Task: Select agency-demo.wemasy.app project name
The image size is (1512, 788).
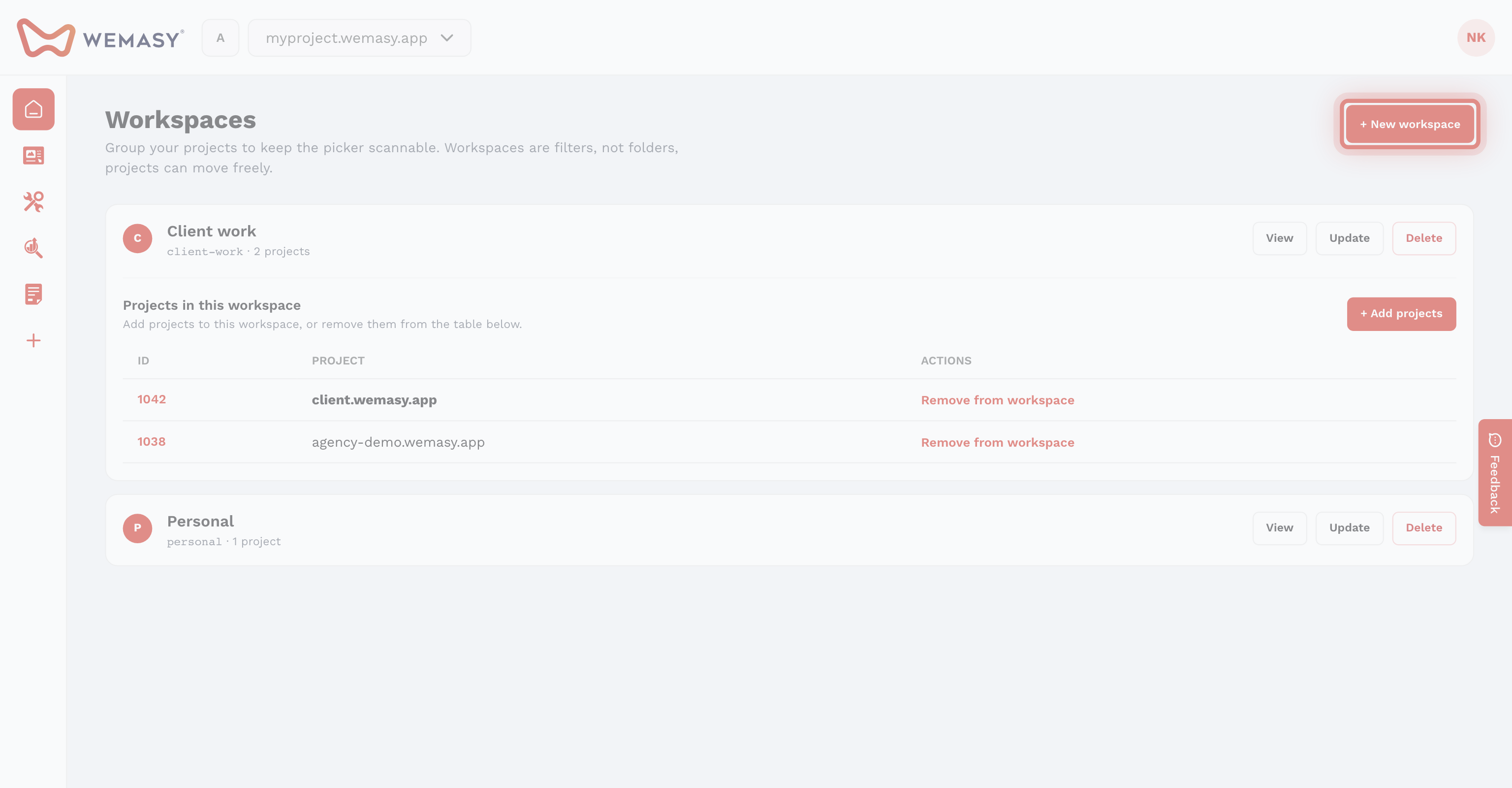Action: click(x=398, y=442)
